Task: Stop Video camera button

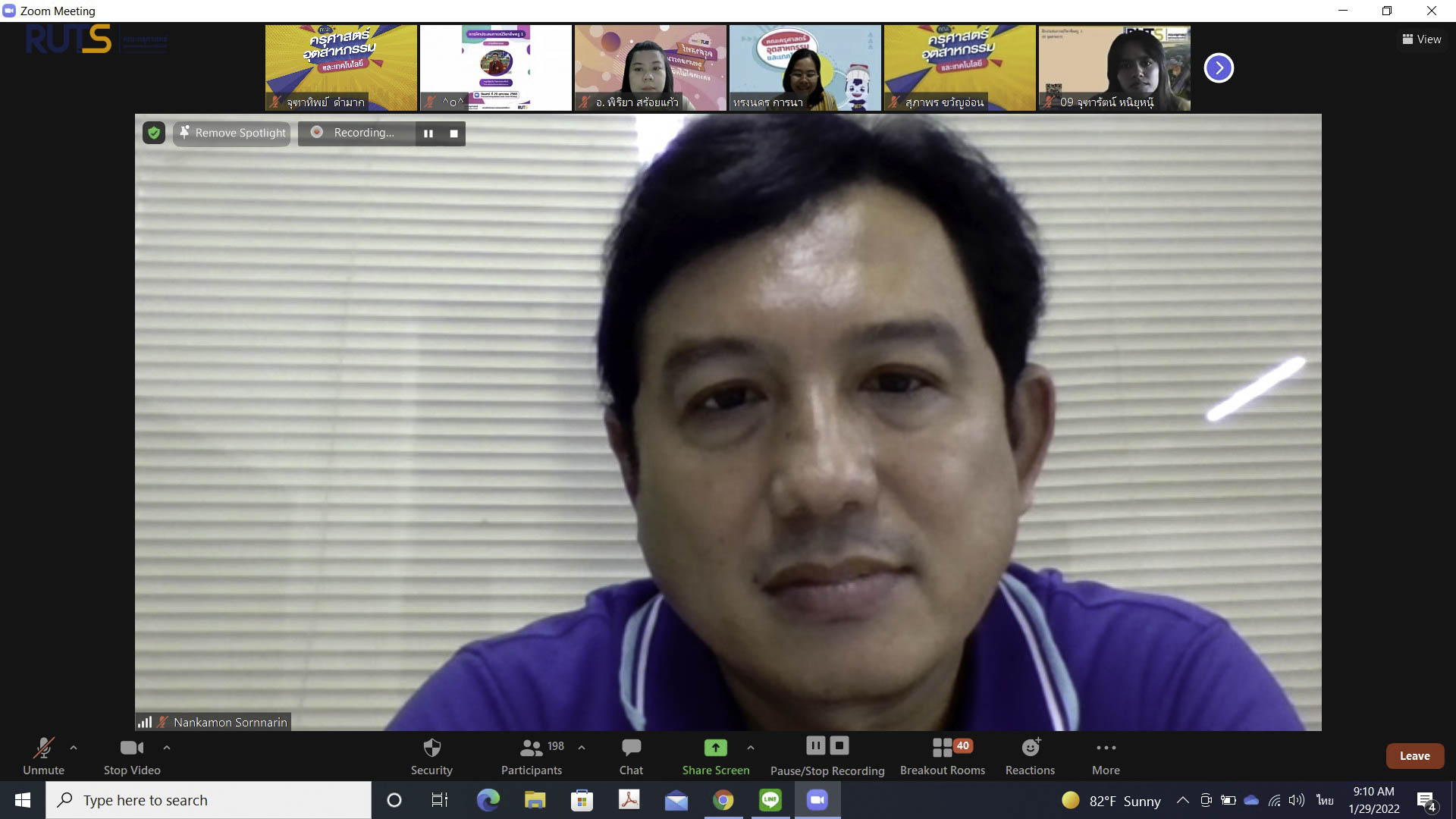Action: pyautogui.click(x=132, y=756)
